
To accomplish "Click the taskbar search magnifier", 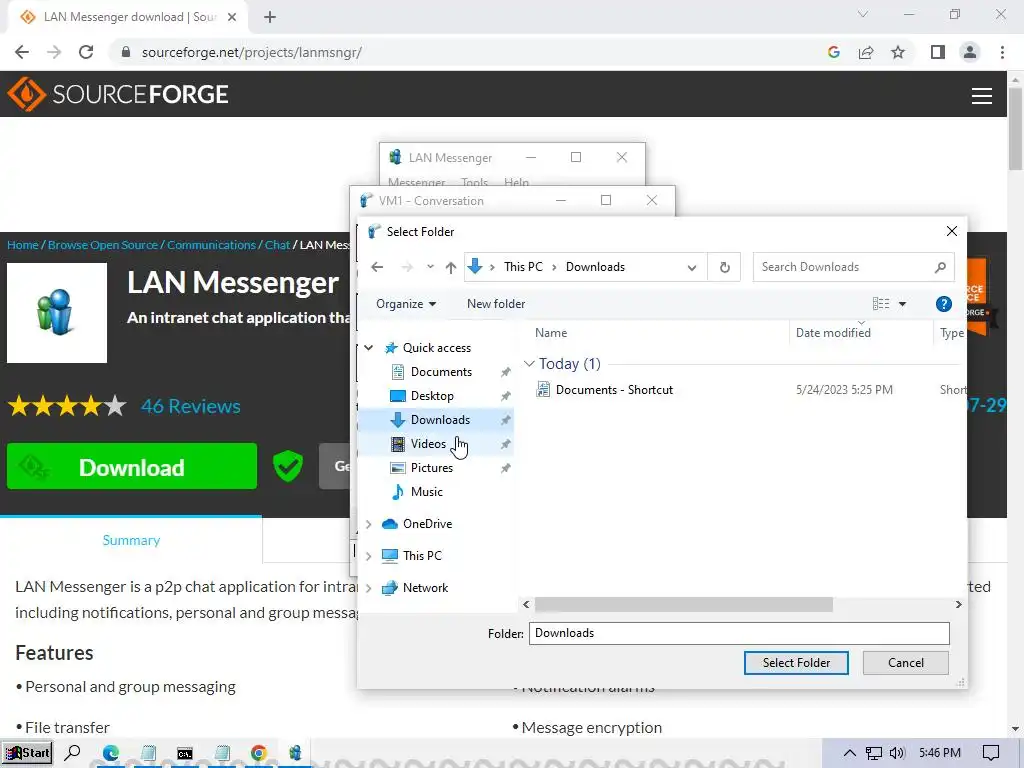I will (72, 753).
